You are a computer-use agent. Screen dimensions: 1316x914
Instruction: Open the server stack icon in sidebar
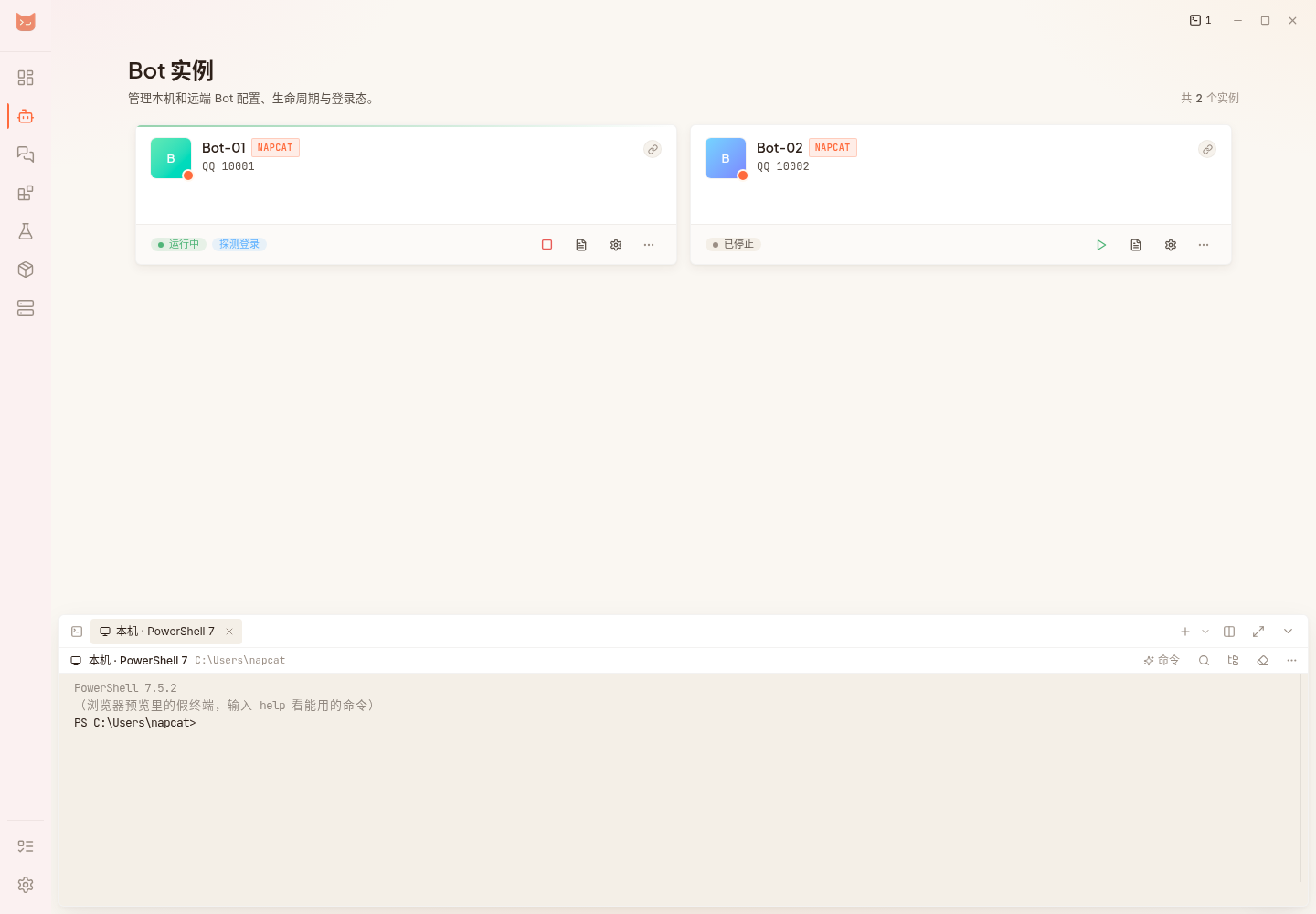click(x=26, y=308)
